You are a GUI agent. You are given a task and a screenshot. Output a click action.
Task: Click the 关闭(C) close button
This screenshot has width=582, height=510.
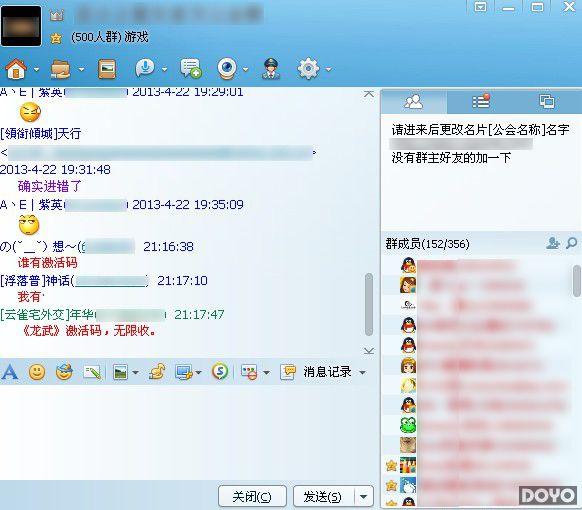[252, 496]
